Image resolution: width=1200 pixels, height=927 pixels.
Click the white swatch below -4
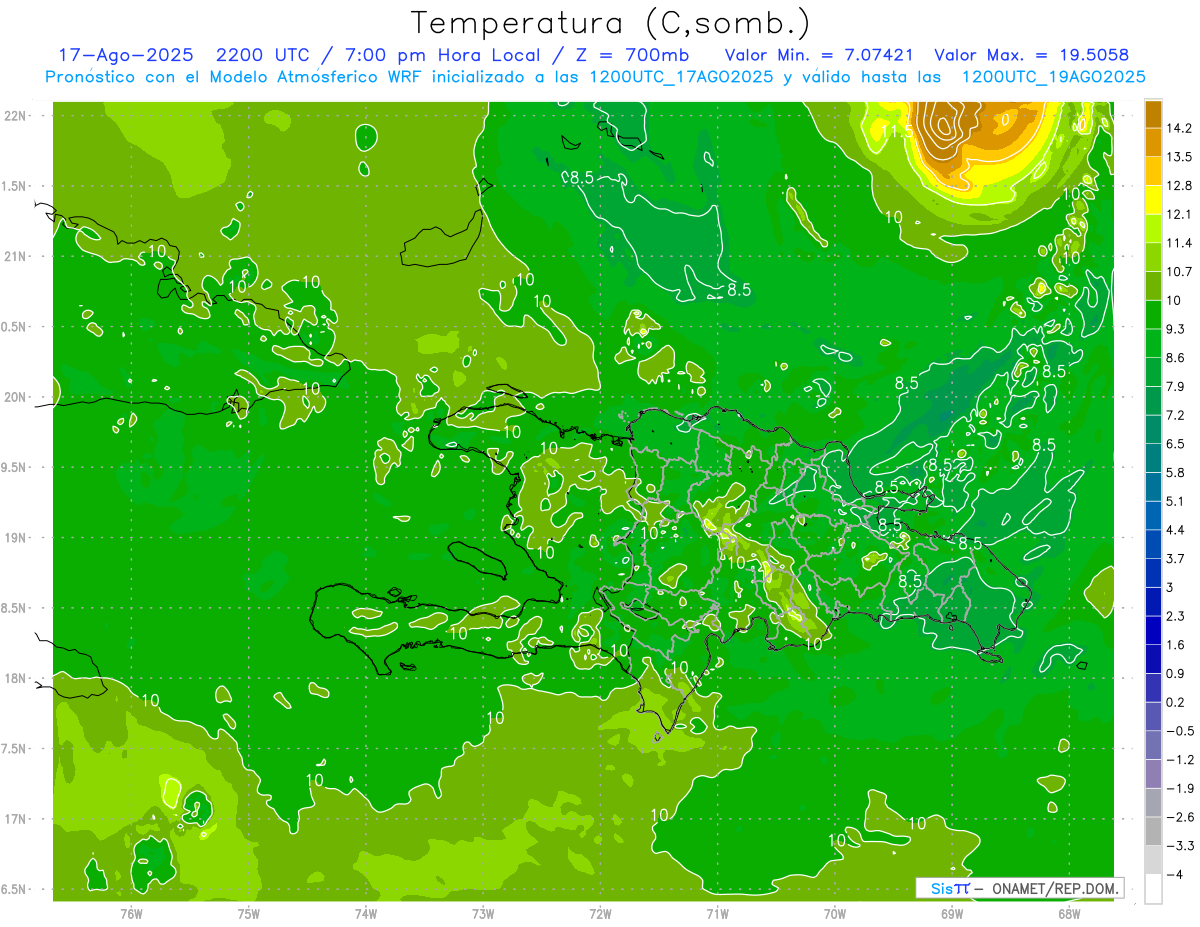(x=1153, y=888)
